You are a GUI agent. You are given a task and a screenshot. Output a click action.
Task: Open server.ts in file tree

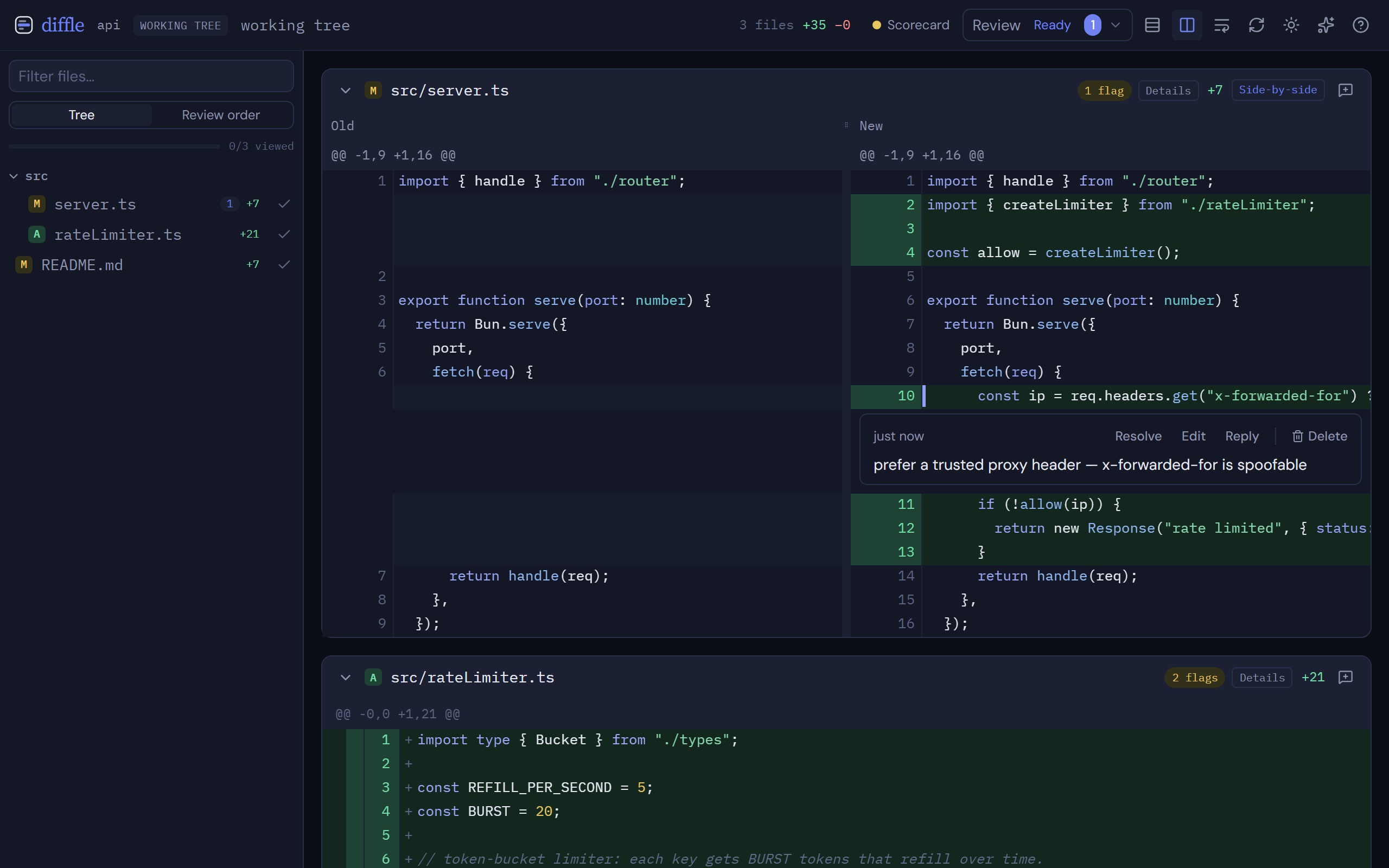coord(95,204)
